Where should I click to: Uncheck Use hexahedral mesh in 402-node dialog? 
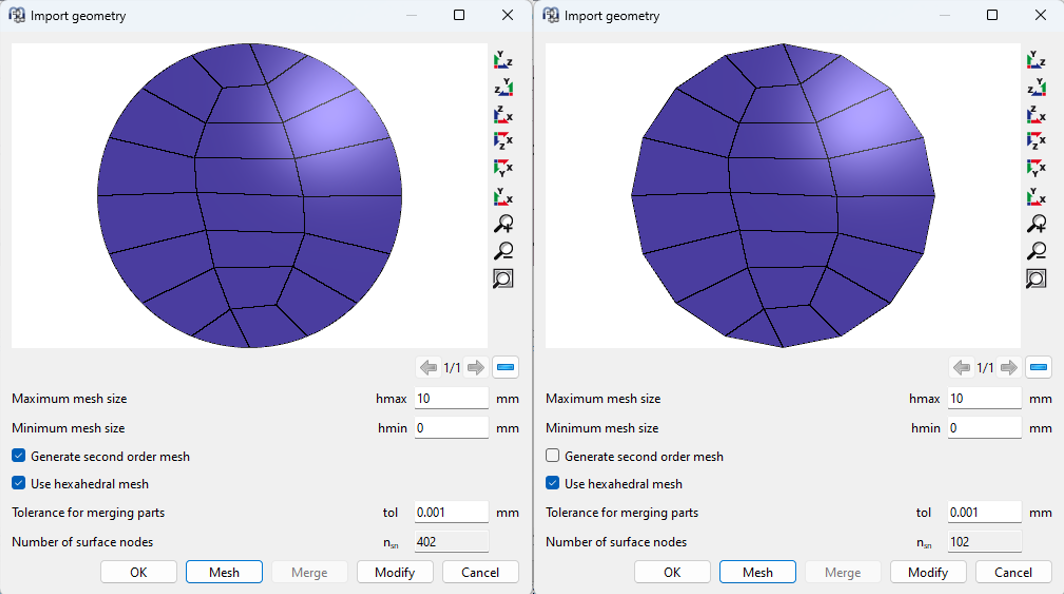click(18, 483)
